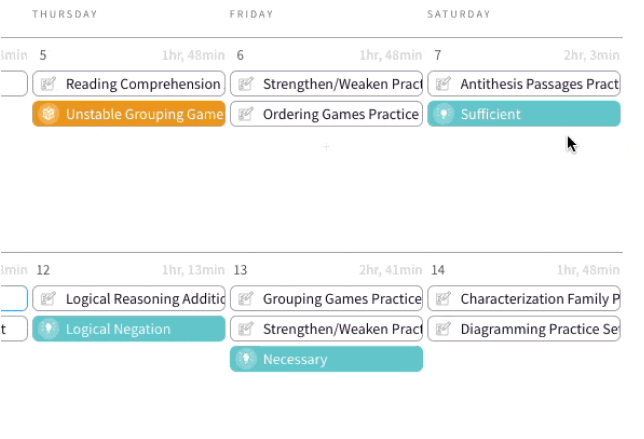The width and height of the screenshot is (644, 439).
Task: Click pencil icon on Antithesis Passages Practice
Action: coord(443,84)
